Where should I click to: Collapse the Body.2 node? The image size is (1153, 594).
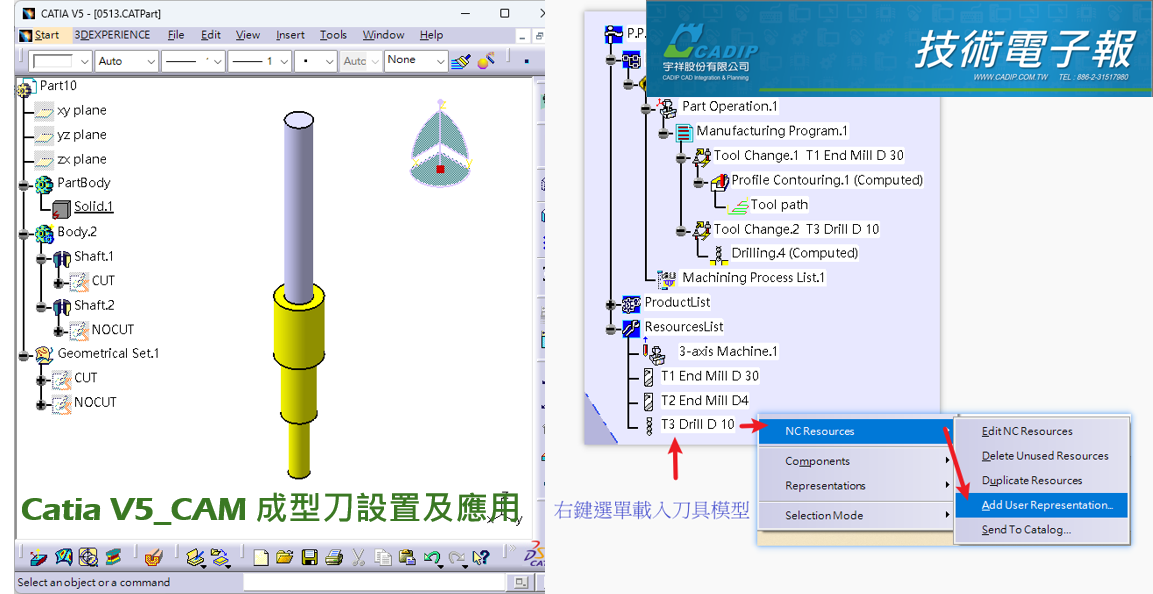(x=24, y=233)
